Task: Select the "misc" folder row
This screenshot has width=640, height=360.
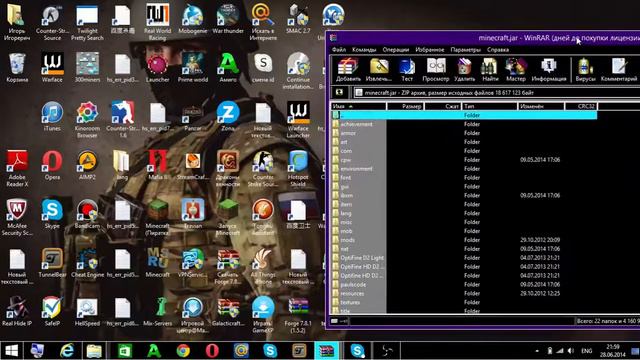Action: [x=464, y=222]
